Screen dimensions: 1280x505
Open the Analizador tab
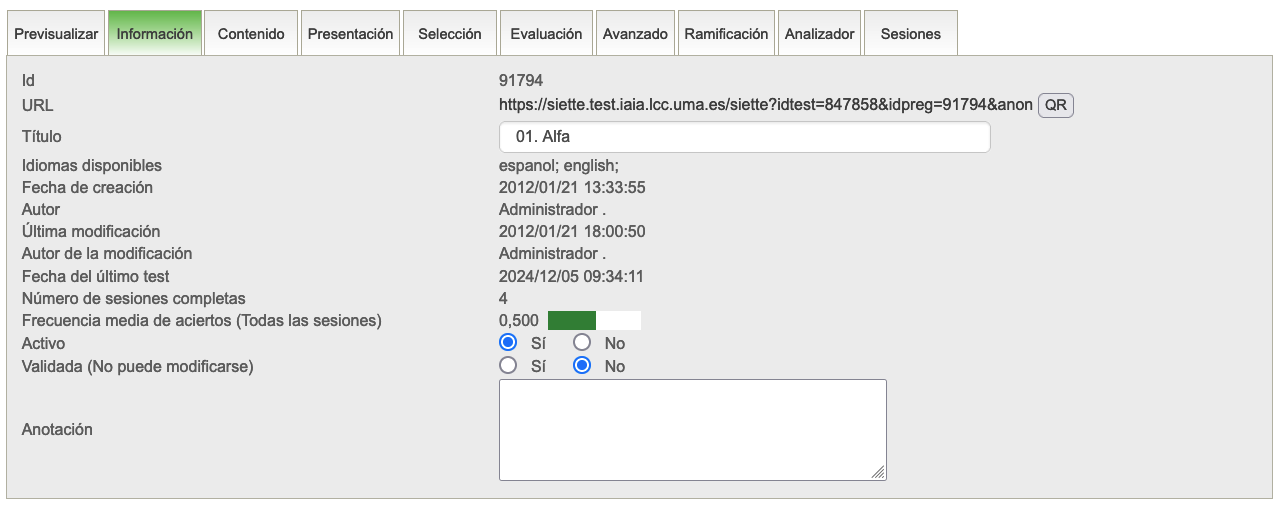819,34
